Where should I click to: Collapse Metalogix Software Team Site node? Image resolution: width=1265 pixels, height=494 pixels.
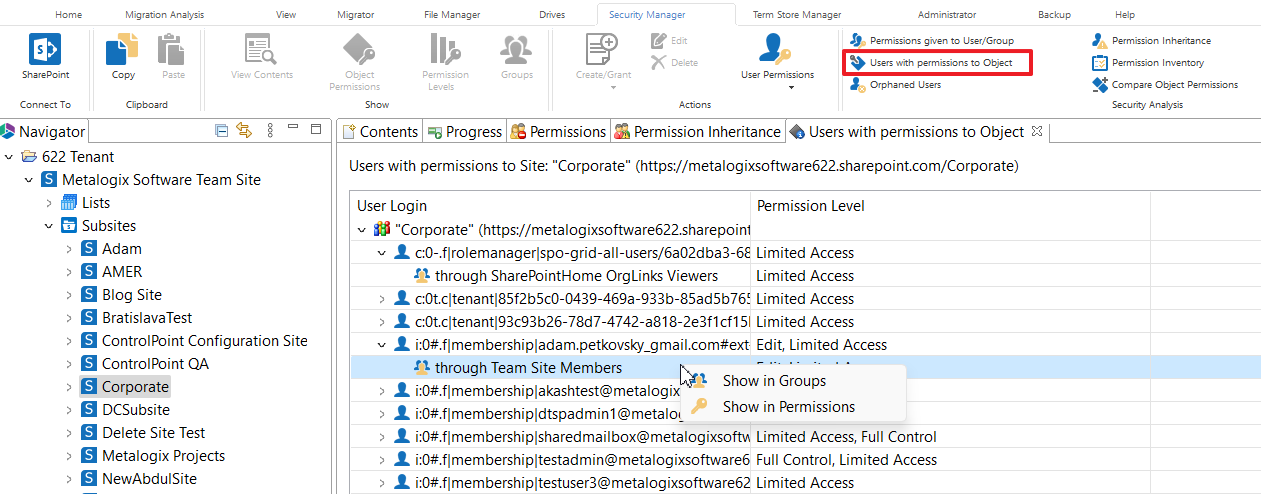point(29,180)
